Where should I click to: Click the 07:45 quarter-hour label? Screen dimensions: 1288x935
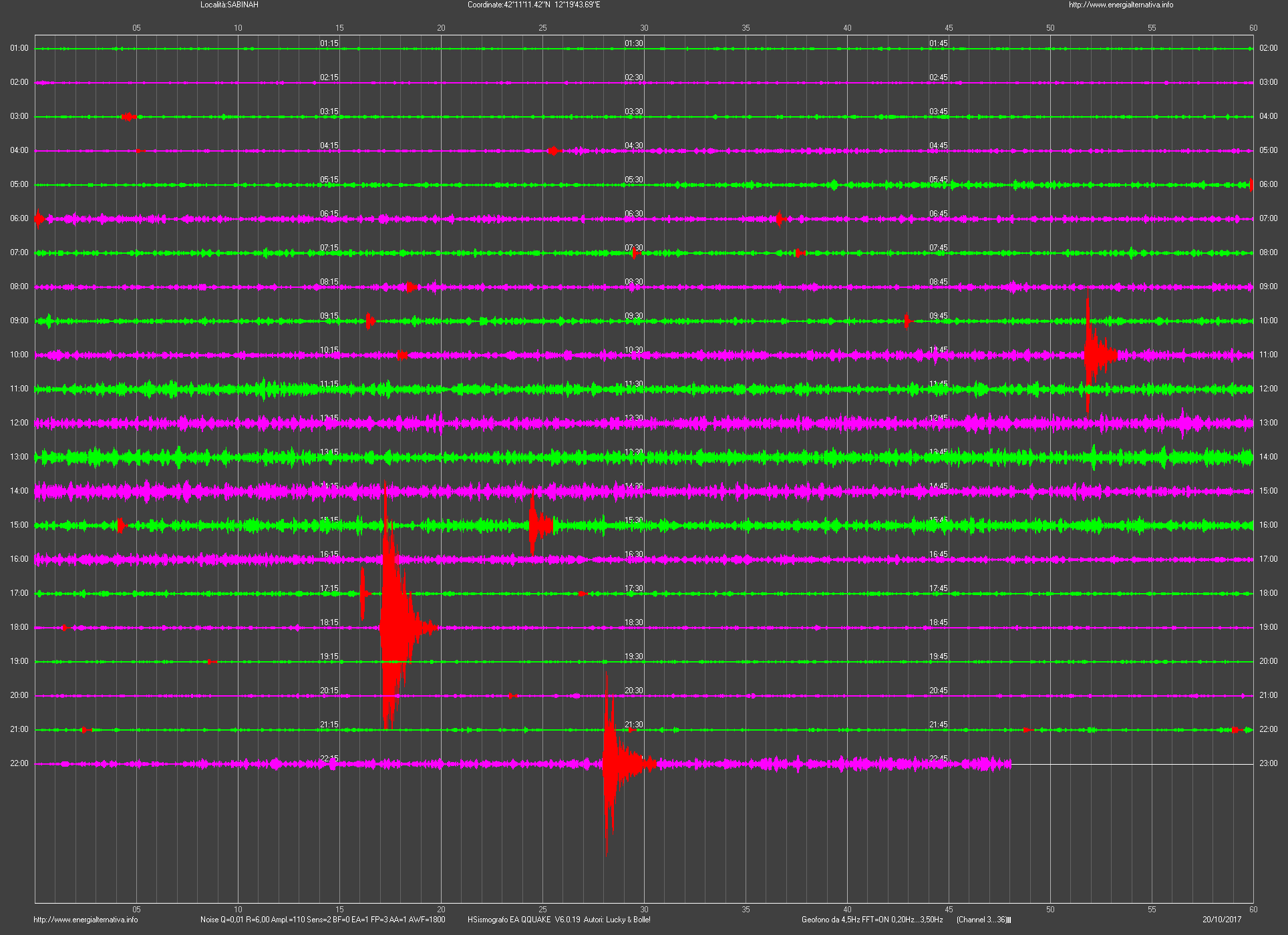[939, 248]
